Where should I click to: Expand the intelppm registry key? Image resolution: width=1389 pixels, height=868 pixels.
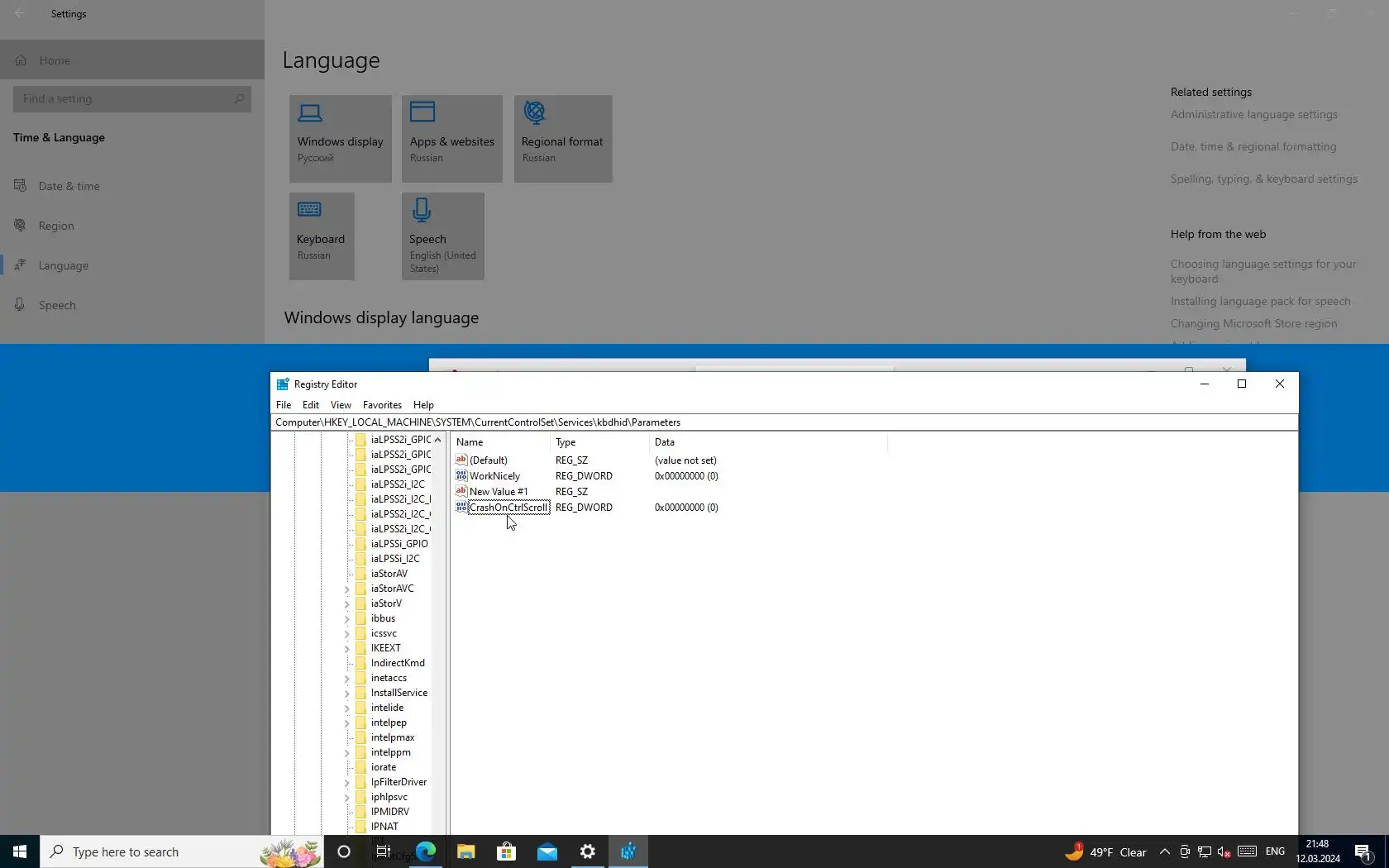coord(347,753)
